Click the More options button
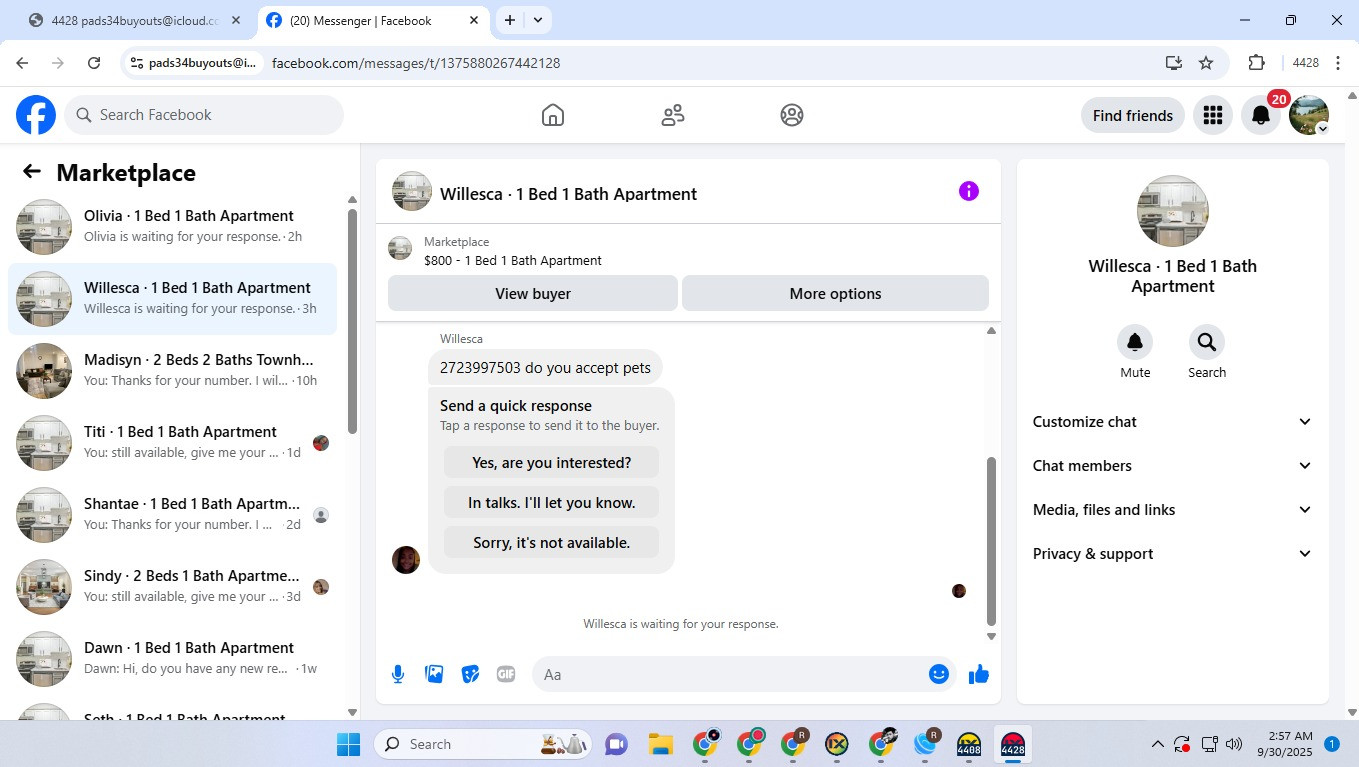This screenshot has width=1359, height=767. (x=835, y=294)
